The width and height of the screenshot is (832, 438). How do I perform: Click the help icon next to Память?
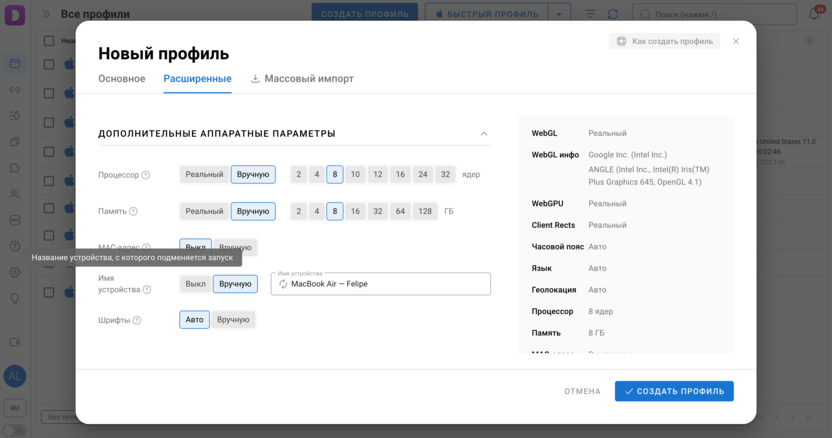coord(133,211)
